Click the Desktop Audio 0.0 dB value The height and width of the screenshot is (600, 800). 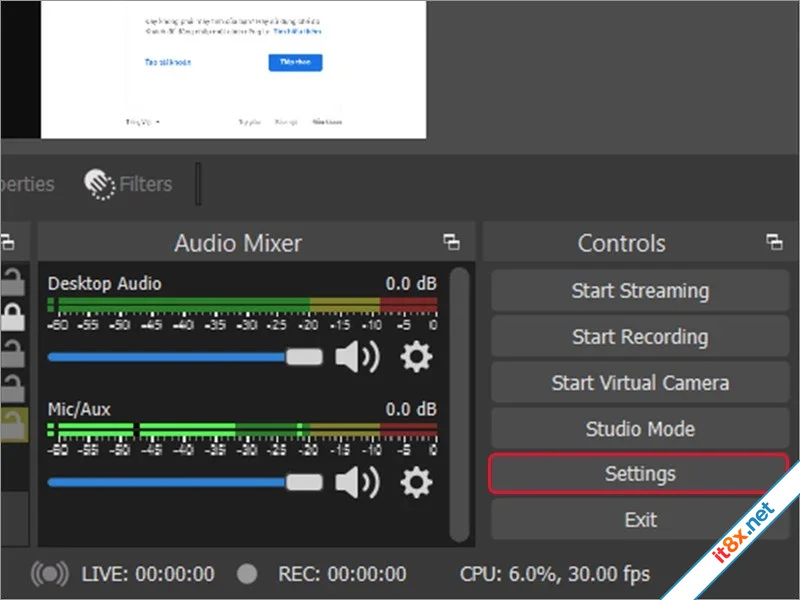point(411,284)
